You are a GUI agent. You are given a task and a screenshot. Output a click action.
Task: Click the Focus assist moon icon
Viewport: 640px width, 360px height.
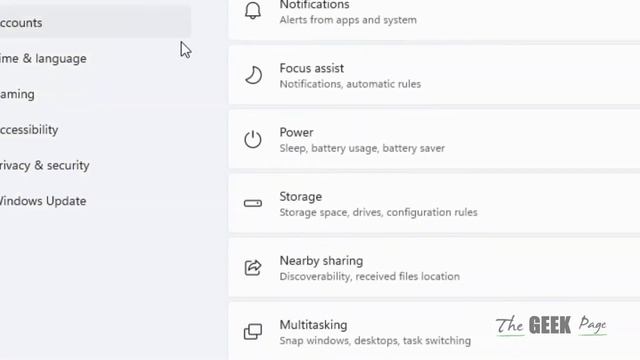253,76
